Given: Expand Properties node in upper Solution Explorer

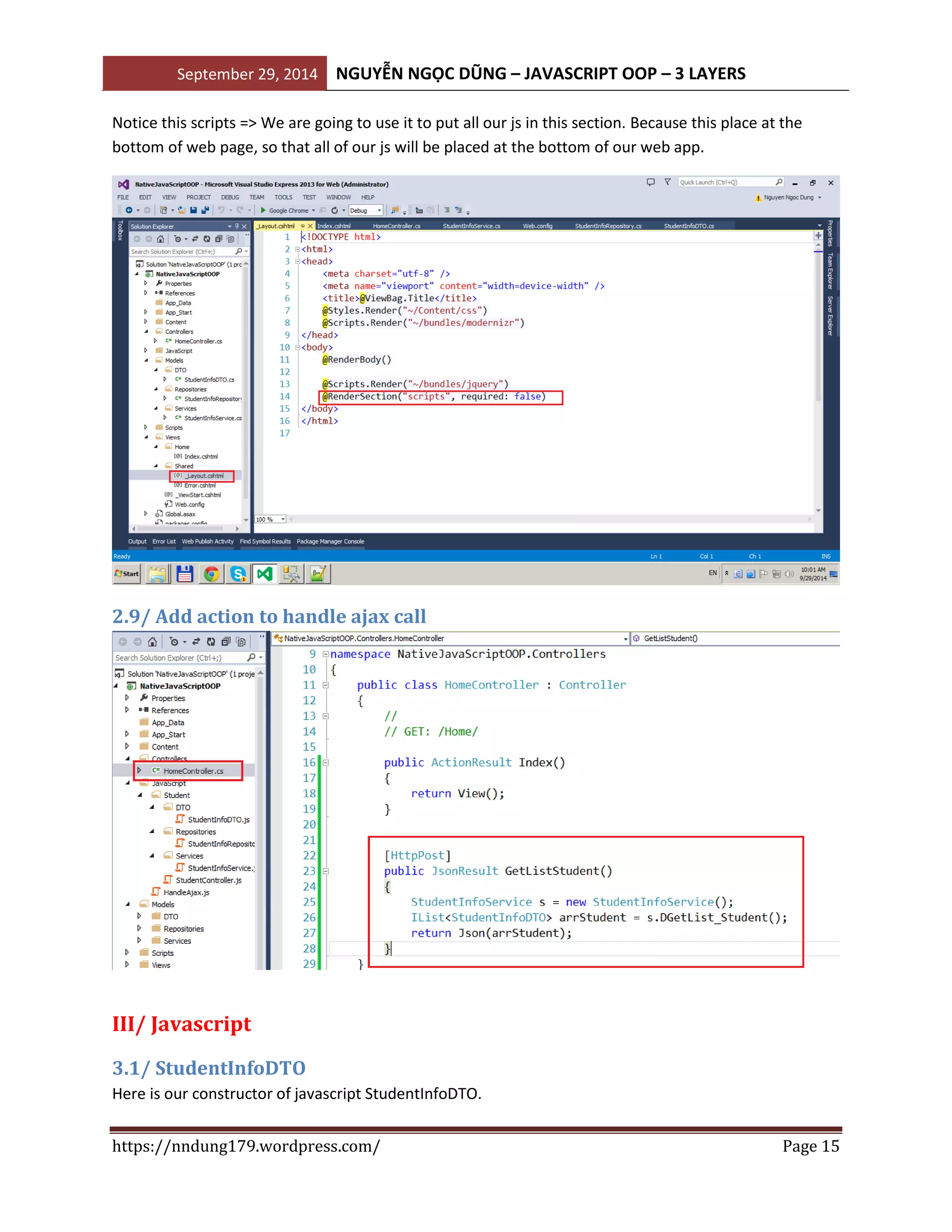Looking at the screenshot, I should (x=146, y=283).
